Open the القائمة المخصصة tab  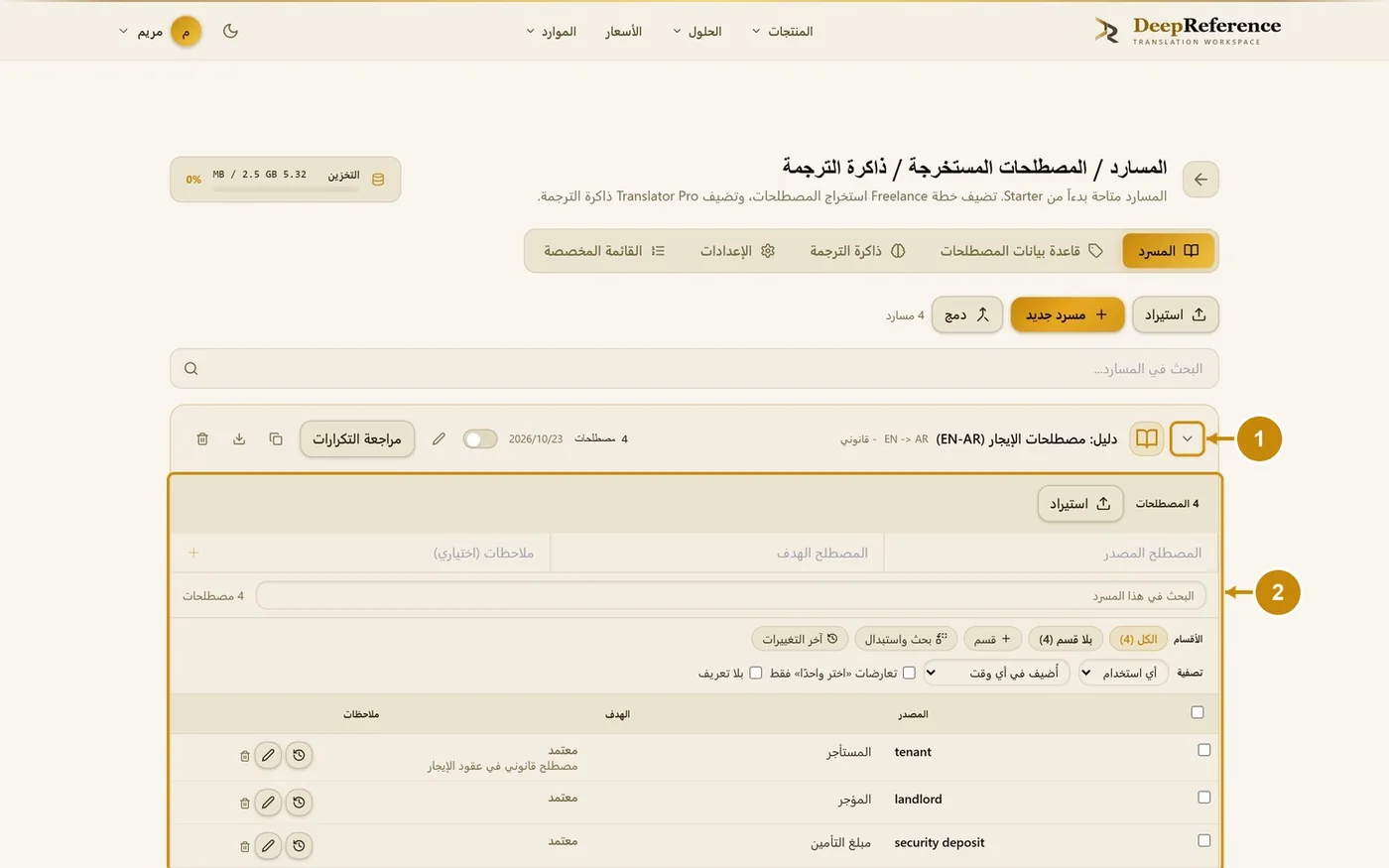point(604,251)
